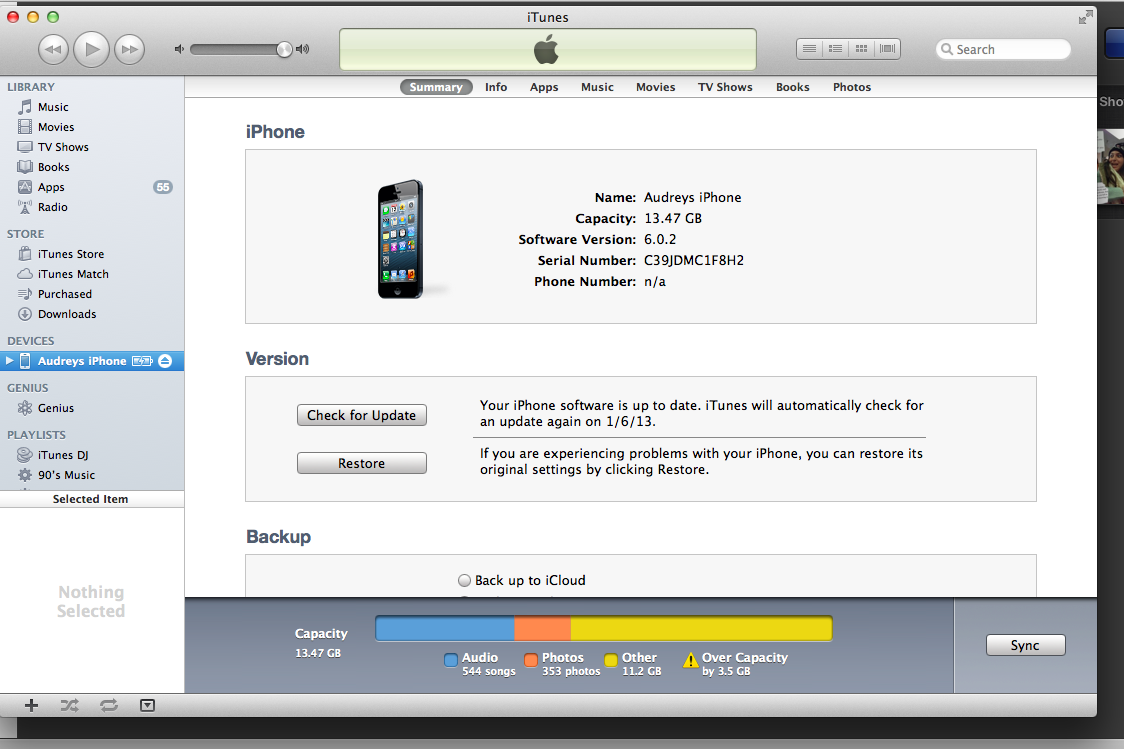Open iTunes Match in the sidebar

coord(92,274)
